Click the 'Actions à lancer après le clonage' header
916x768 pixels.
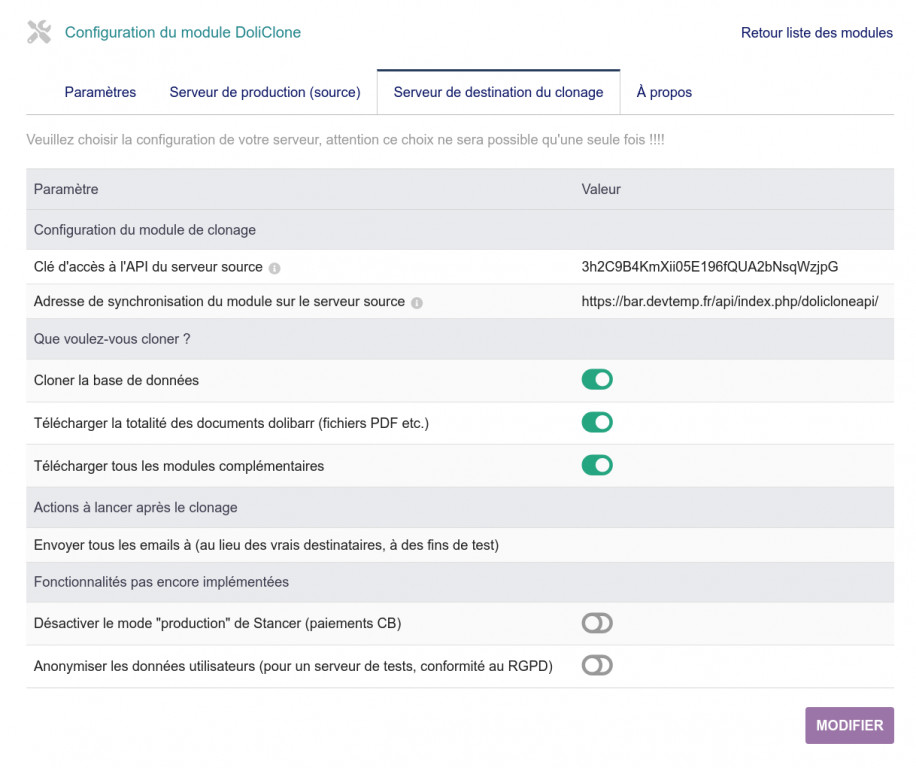(x=136, y=507)
